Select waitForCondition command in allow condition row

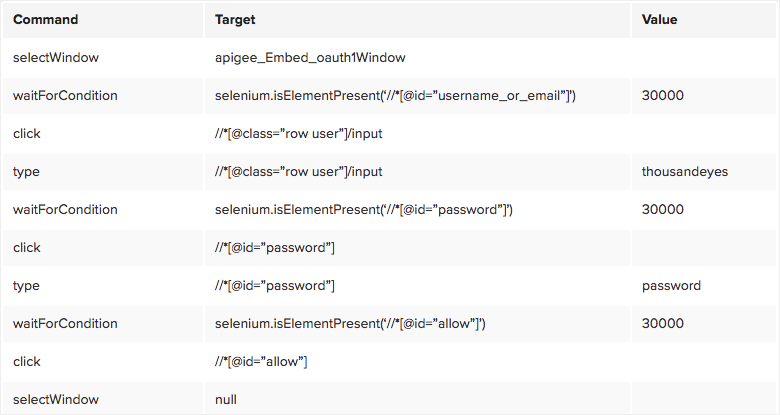coord(65,324)
